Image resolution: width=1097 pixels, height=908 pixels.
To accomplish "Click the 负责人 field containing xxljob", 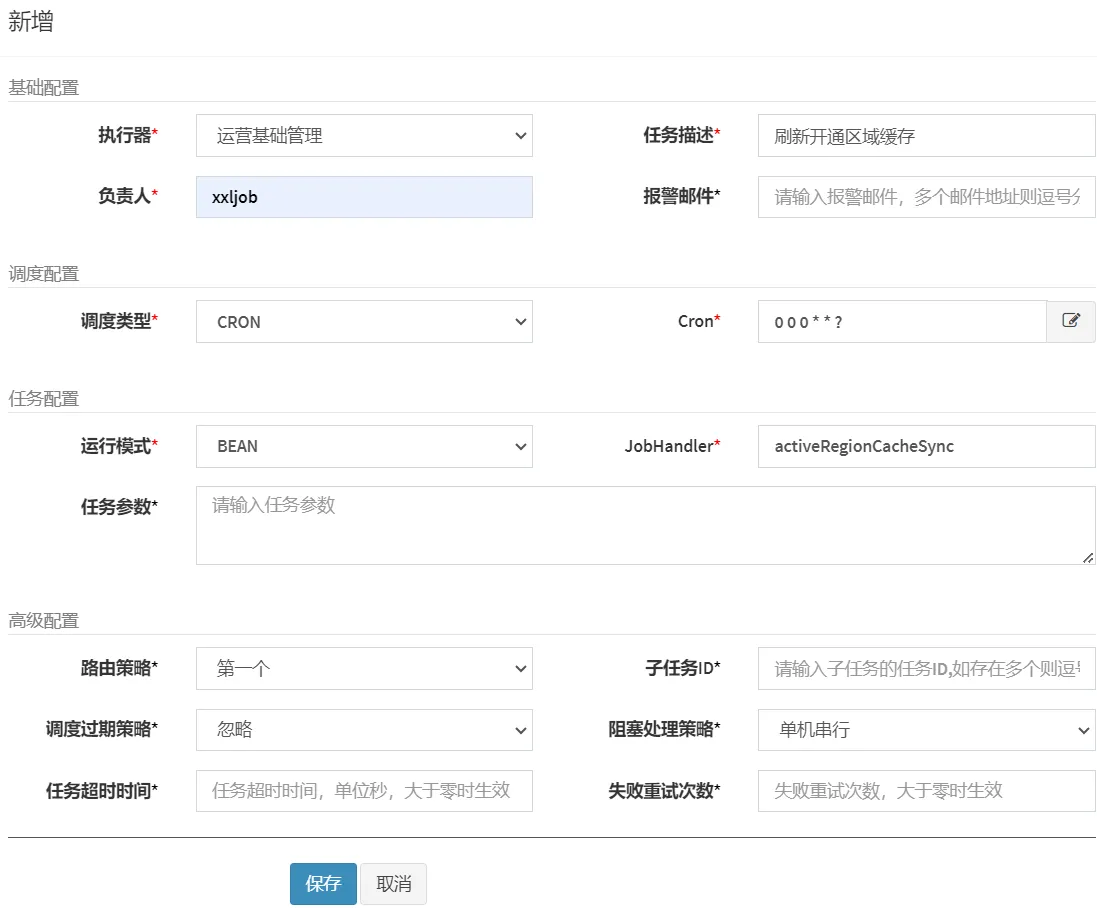I will pos(364,197).
